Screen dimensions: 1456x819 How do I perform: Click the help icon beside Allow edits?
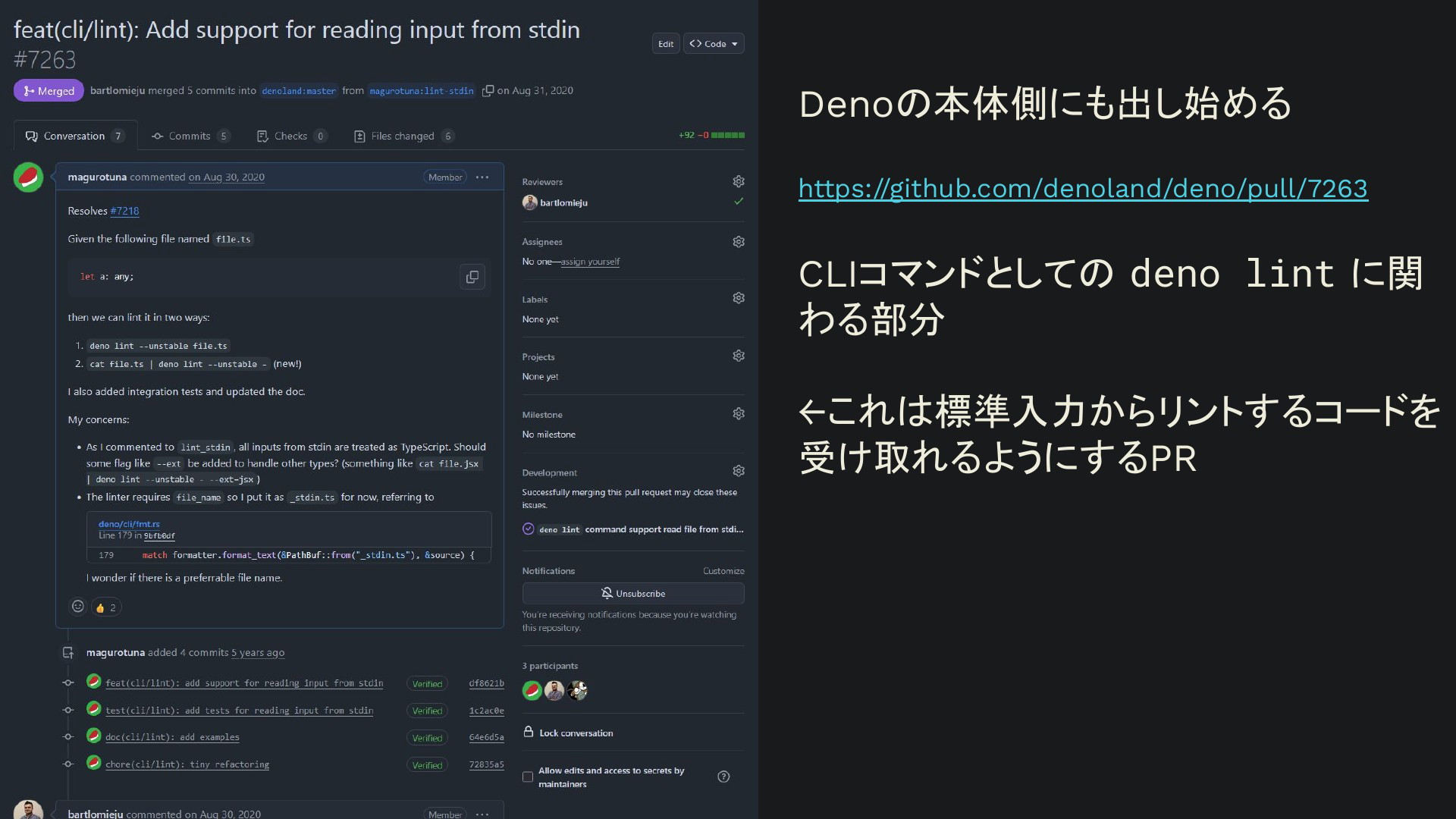coord(723,777)
